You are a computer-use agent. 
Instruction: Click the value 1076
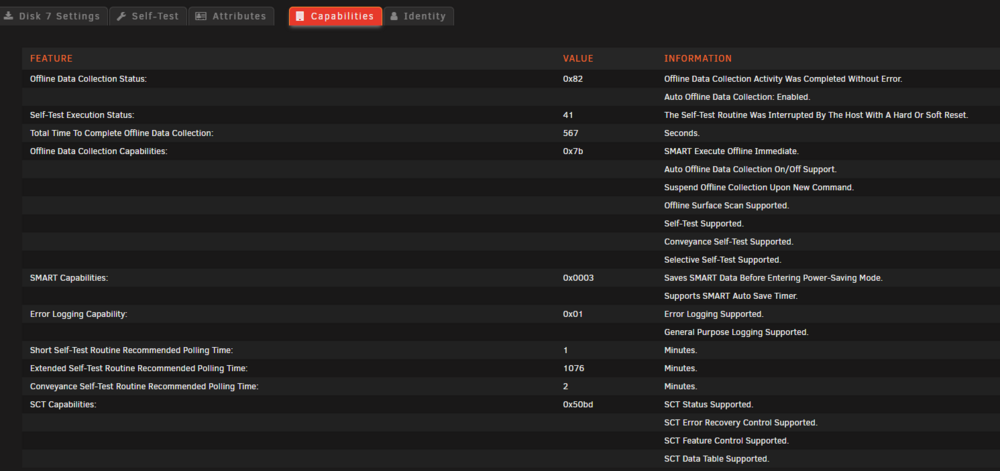click(573, 368)
